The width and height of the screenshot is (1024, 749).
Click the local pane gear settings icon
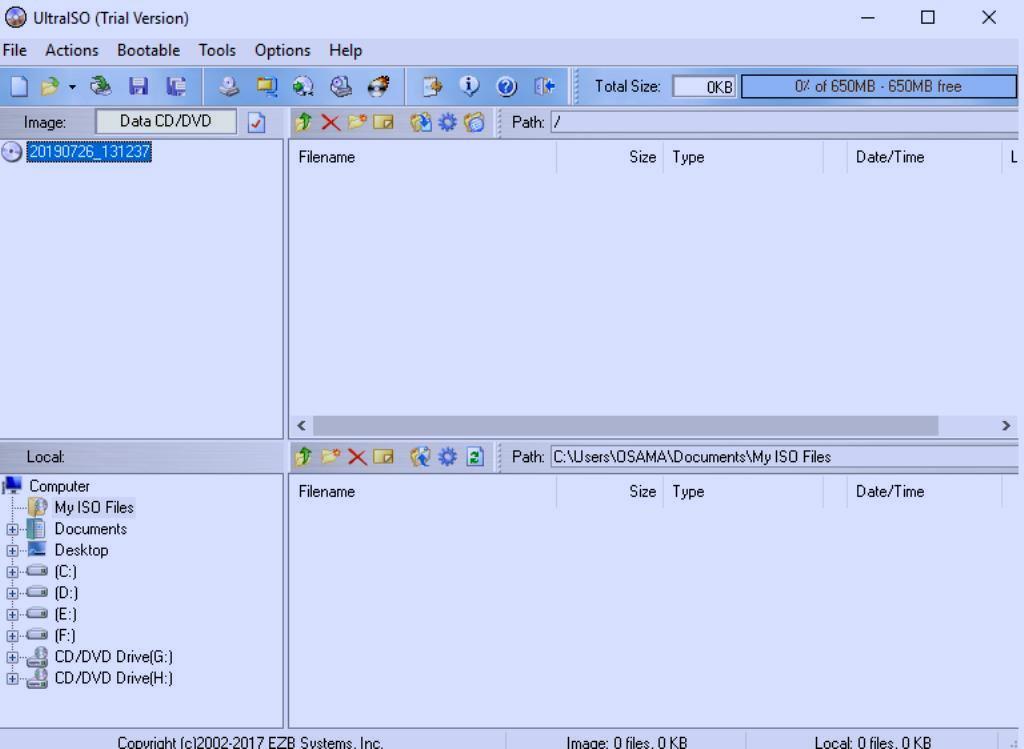[447, 456]
